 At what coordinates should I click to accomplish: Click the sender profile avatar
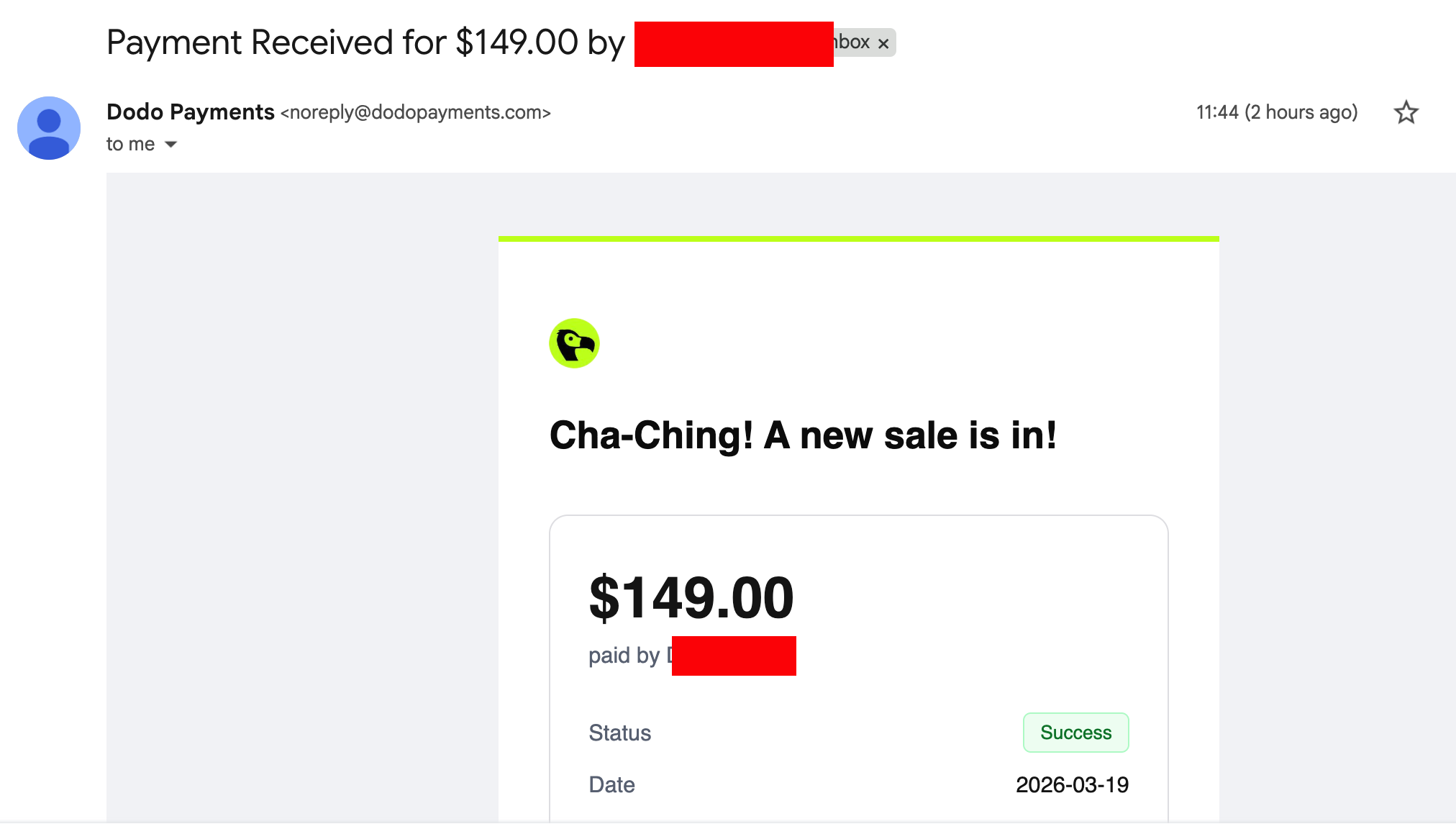pyautogui.click(x=49, y=128)
